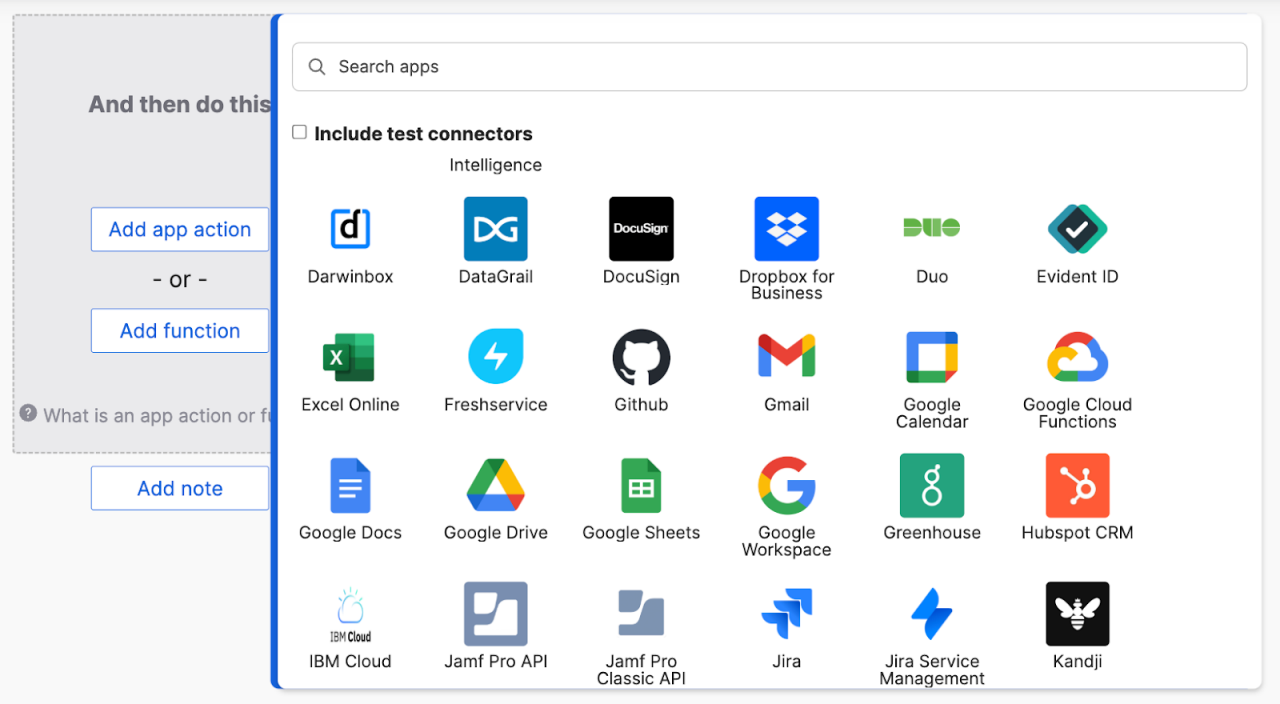Enable the Include test connectors checkbox
Screen dimensions: 1280x704
(299, 131)
